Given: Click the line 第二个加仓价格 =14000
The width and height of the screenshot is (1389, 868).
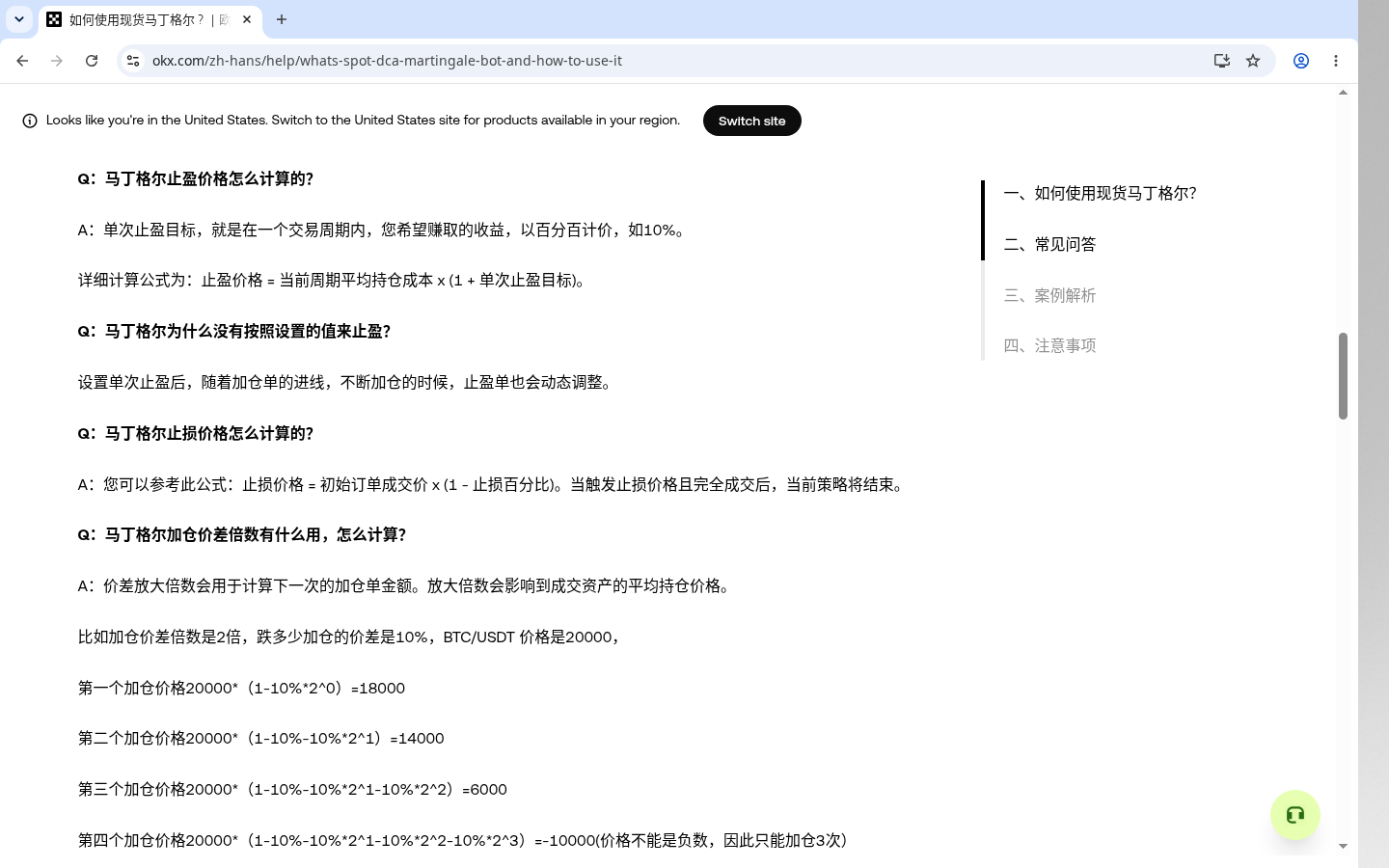Looking at the screenshot, I should click(x=261, y=739).
